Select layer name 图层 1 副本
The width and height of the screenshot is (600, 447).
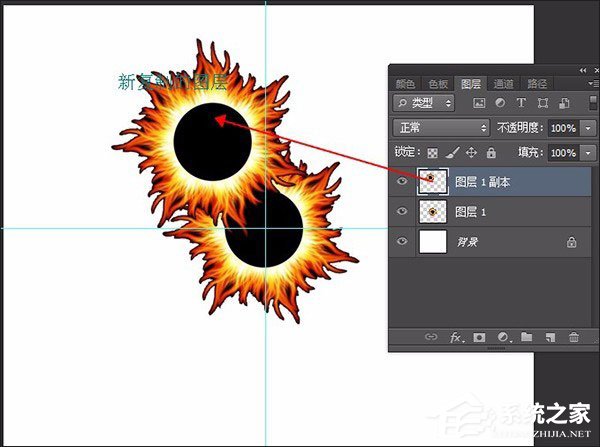tap(483, 182)
